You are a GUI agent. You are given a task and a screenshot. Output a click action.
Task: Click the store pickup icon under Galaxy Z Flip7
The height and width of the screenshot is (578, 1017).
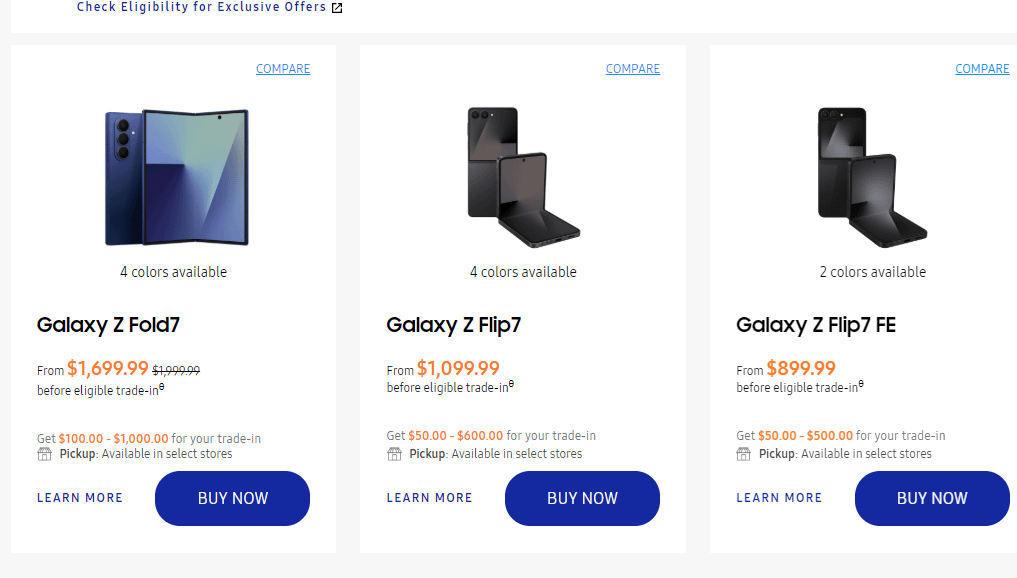tap(394, 453)
